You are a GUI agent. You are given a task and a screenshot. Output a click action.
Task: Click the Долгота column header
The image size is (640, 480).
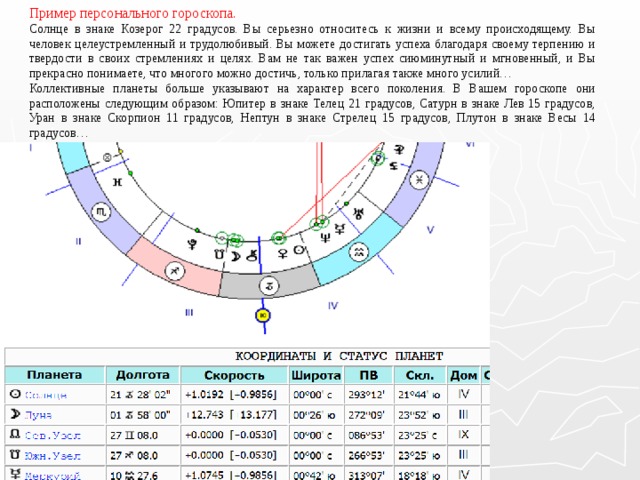point(142,375)
